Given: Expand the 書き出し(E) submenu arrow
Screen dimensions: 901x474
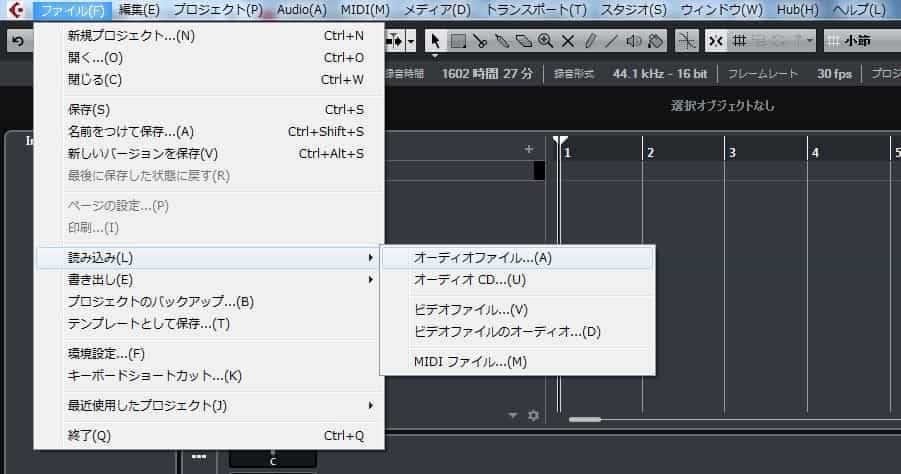Looking at the screenshot, I should tap(371, 280).
